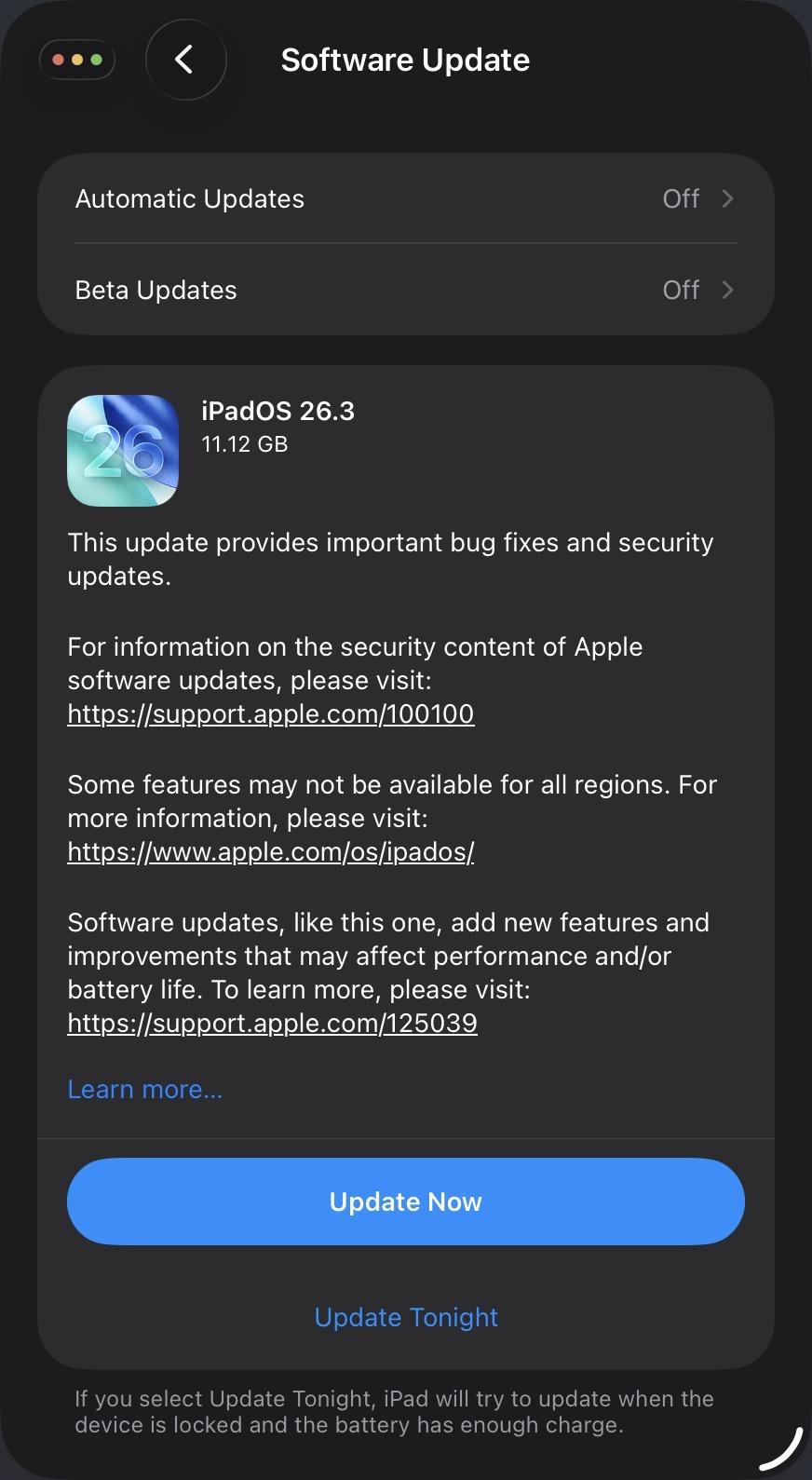The height and width of the screenshot is (1480, 812).
Task: Choose Update Tonight
Action: [x=406, y=1317]
